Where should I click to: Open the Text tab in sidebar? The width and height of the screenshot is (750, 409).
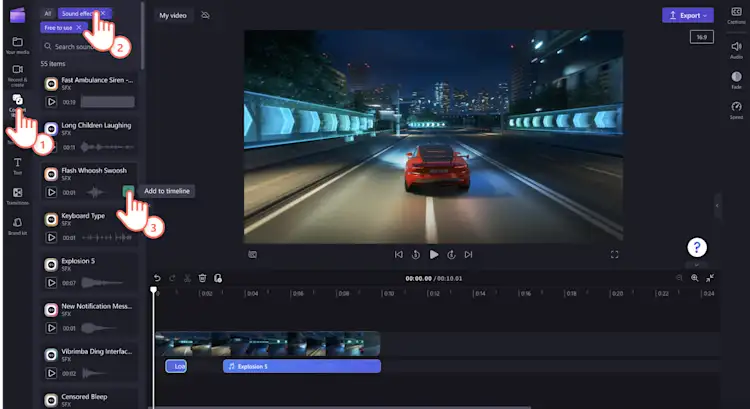pos(18,166)
